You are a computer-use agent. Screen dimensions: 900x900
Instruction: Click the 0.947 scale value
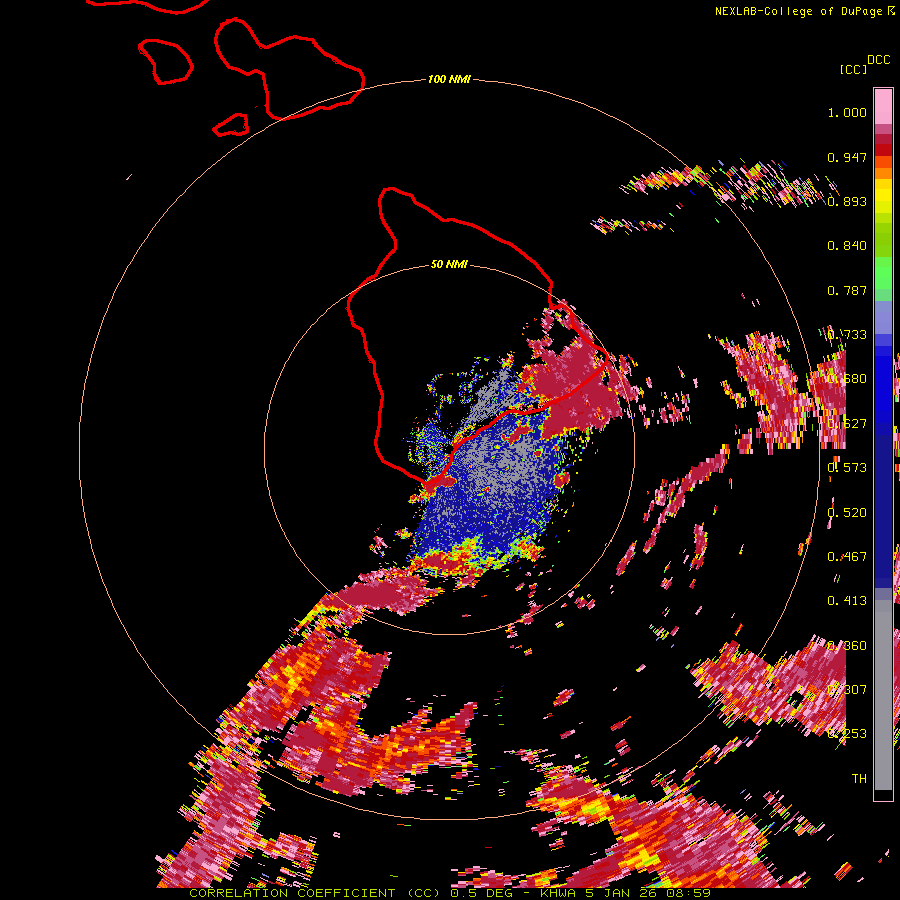tap(847, 157)
